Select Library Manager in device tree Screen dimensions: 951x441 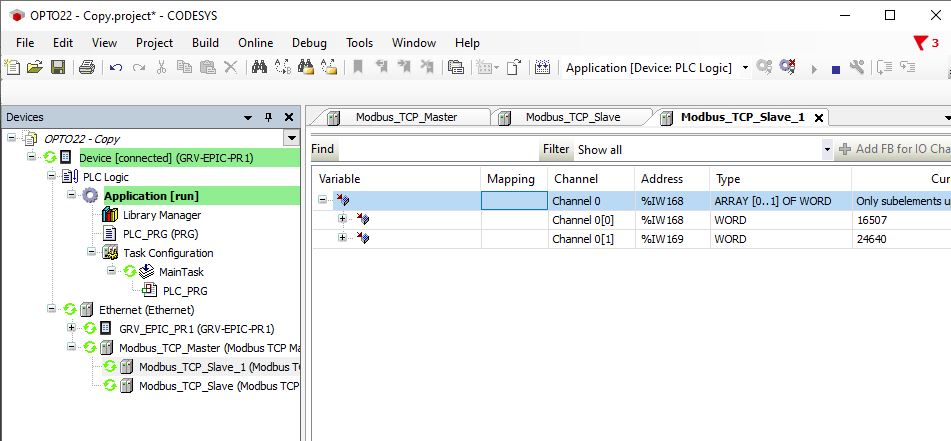coord(161,215)
